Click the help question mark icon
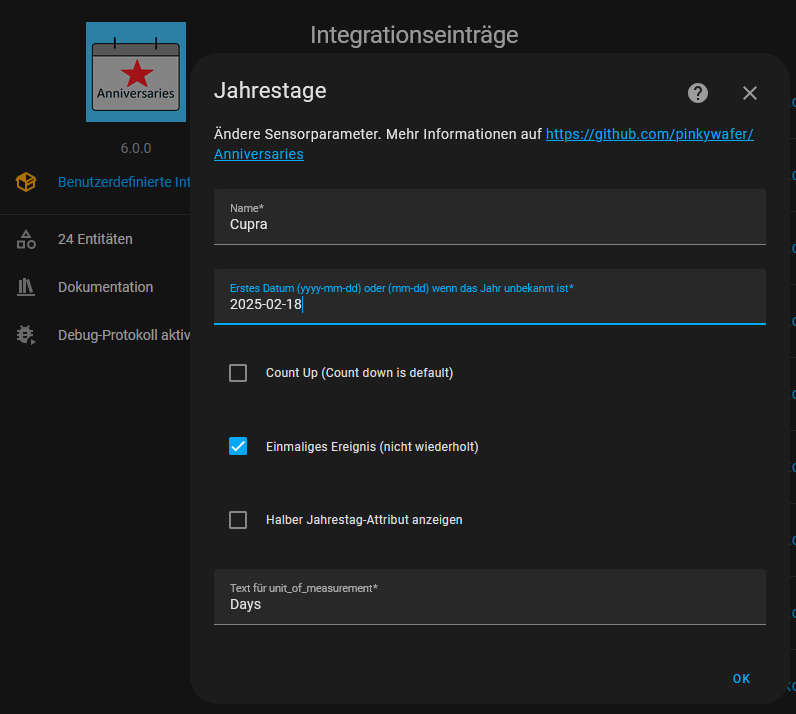Image resolution: width=796 pixels, height=714 pixels. (x=698, y=93)
